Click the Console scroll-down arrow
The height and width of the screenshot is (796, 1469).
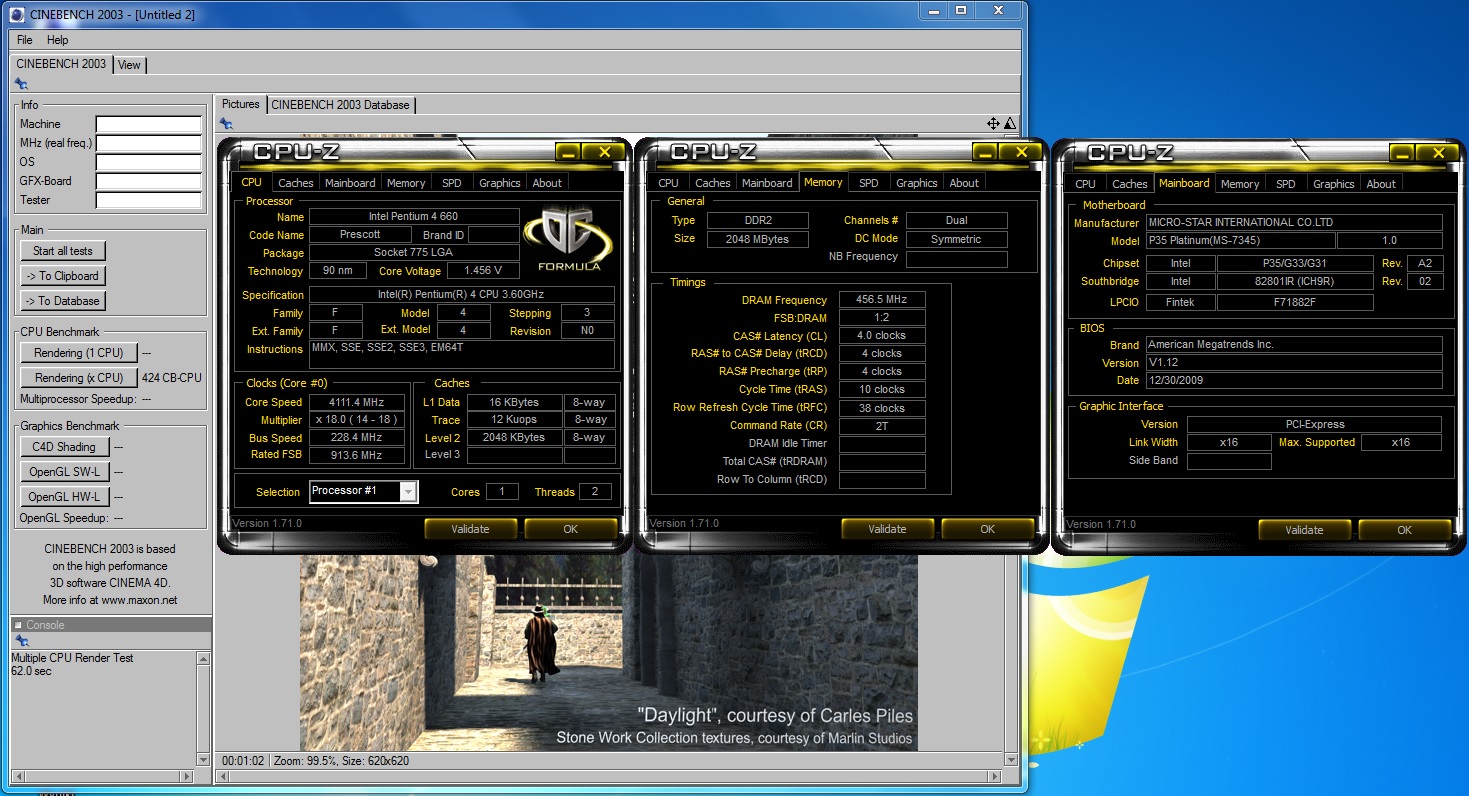click(x=204, y=760)
